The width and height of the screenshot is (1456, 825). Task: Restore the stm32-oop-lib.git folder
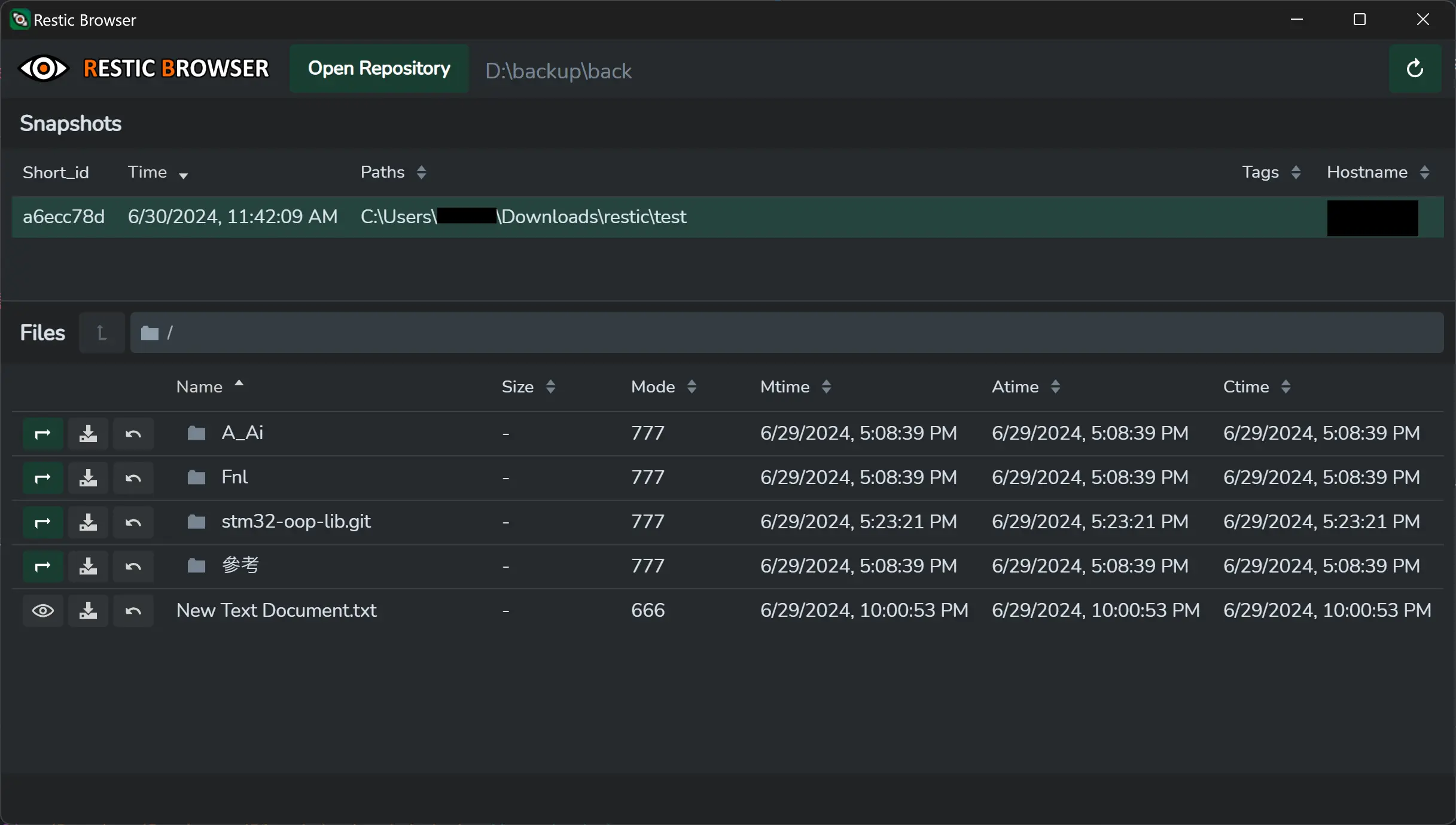coord(133,522)
